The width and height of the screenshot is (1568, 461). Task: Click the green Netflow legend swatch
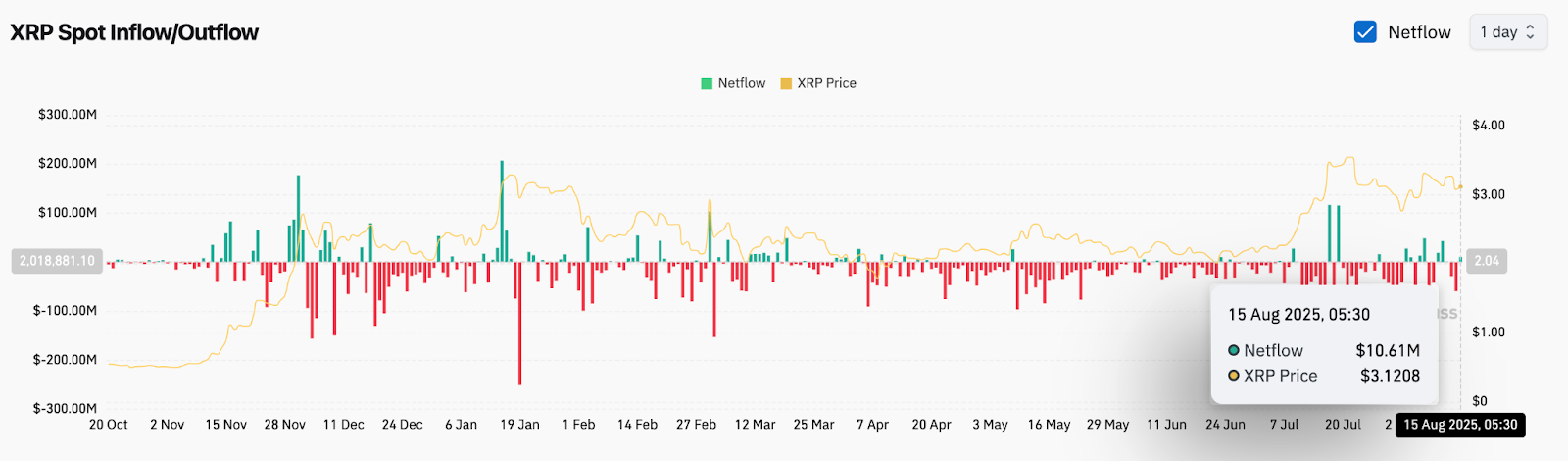(707, 83)
